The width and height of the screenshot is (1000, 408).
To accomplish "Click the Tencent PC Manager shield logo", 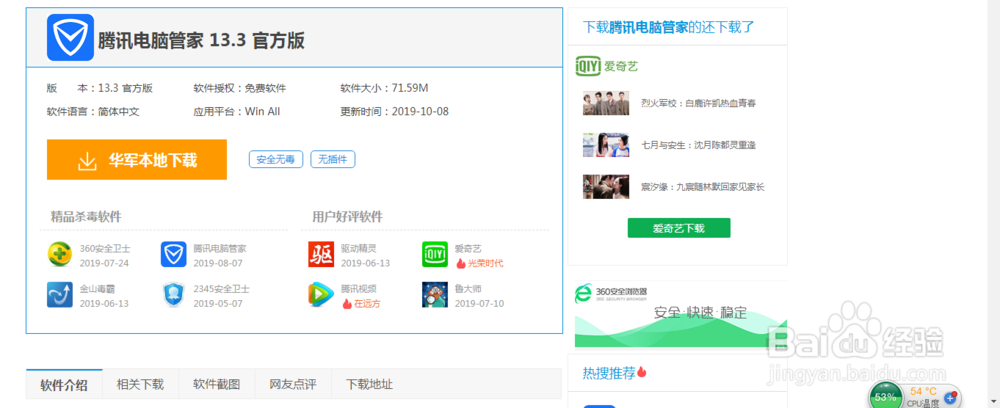I will tap(70, 38).
